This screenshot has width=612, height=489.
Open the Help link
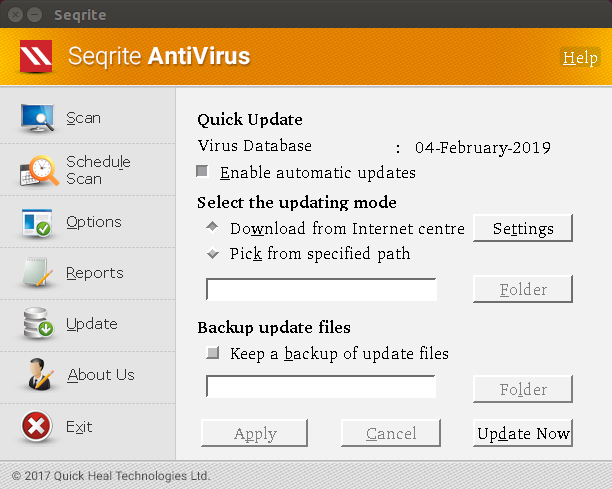(x=580, y=58)
